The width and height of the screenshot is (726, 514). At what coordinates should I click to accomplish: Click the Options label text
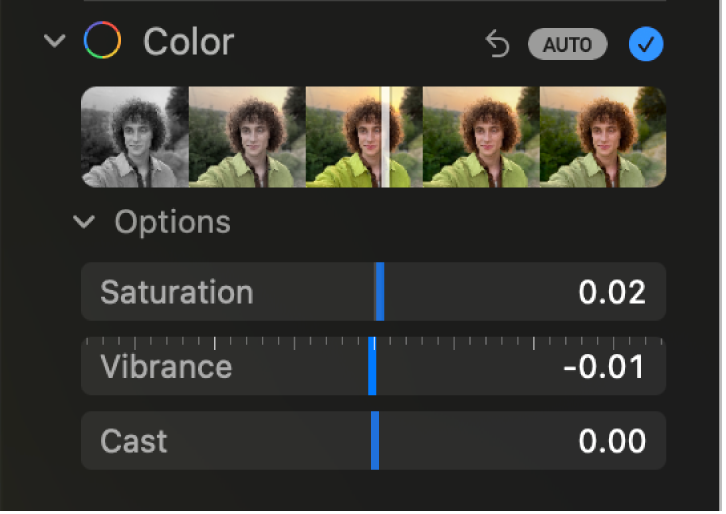point(172,222)
